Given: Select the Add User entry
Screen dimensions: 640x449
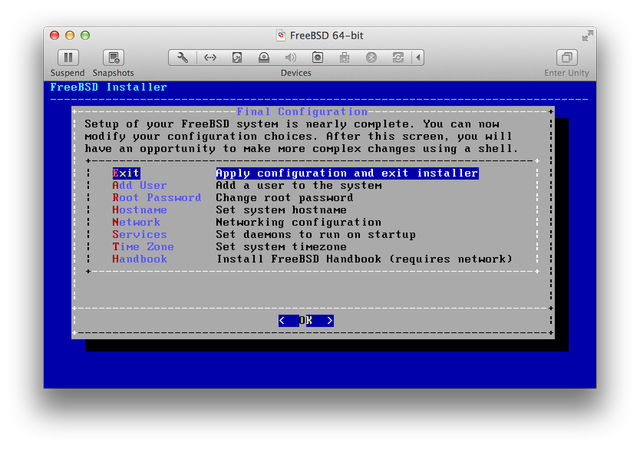Looking at the screenshot, I should [x=140, y=185].
